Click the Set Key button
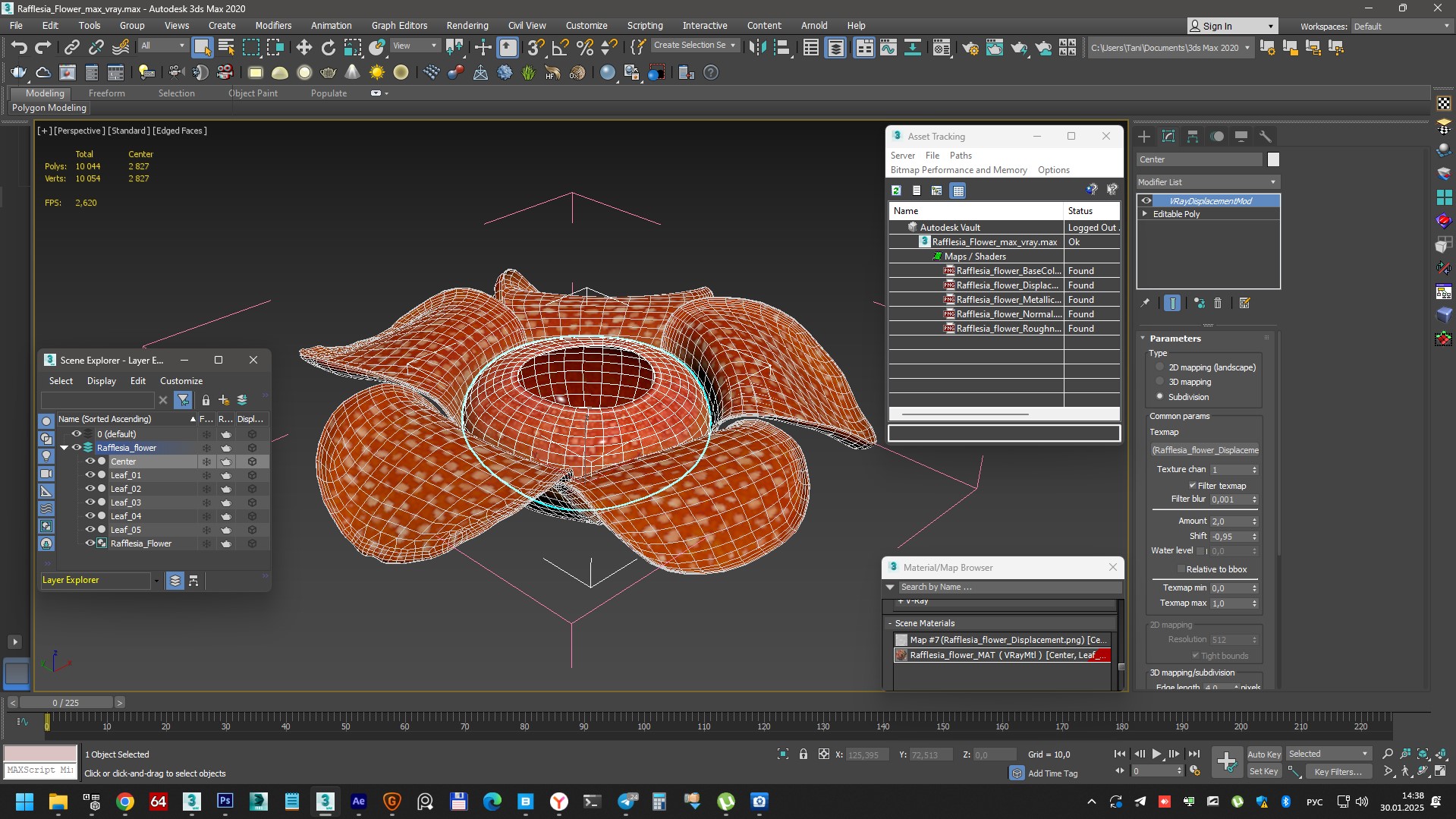1456x819 pixels. click(x=1264, y=772)
